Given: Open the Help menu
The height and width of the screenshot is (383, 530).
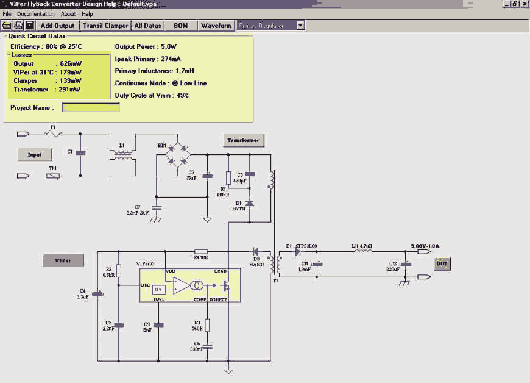Looking at the screenshot, I should [87, 14].
